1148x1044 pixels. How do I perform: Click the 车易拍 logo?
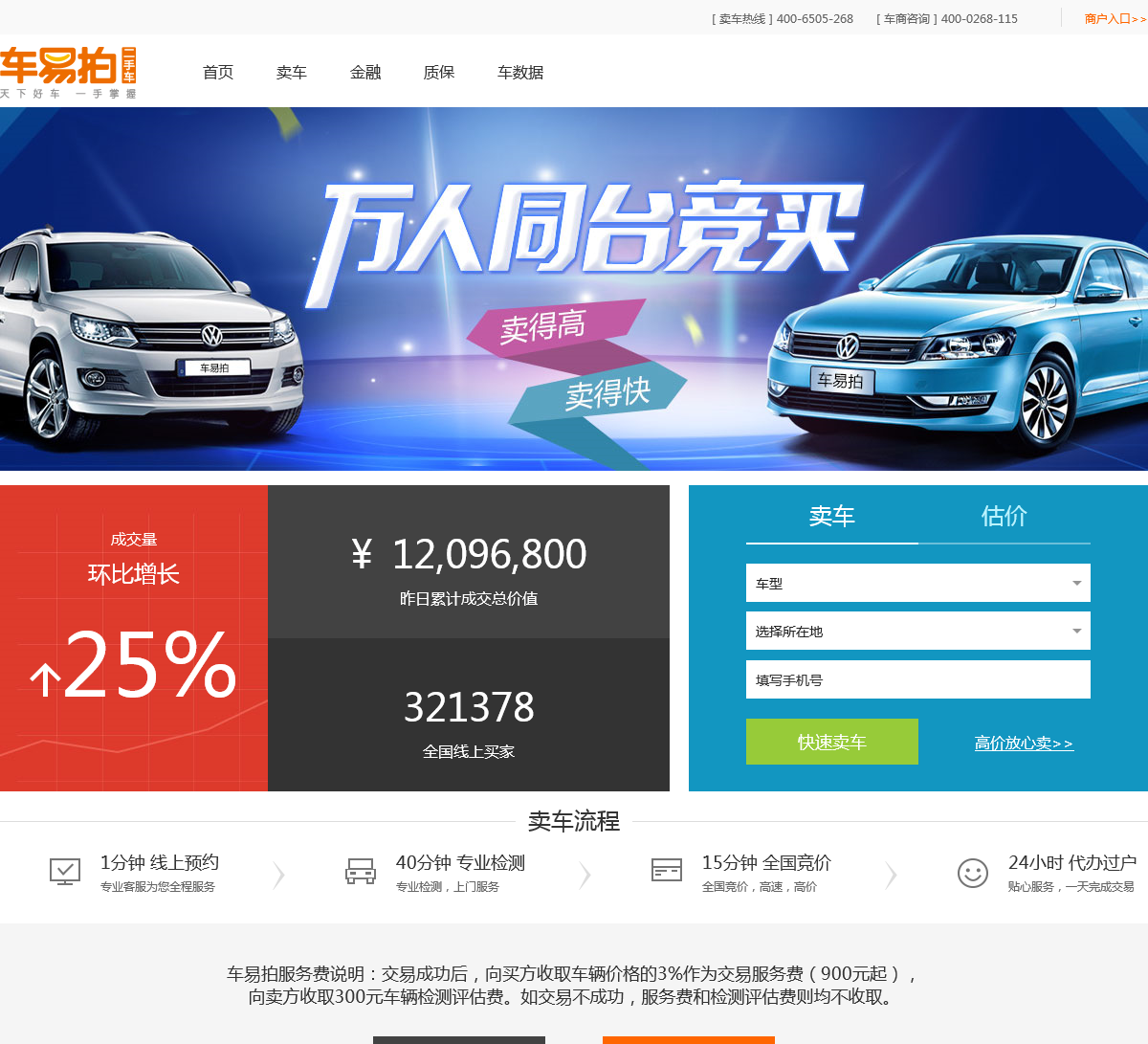pos(68,72)
